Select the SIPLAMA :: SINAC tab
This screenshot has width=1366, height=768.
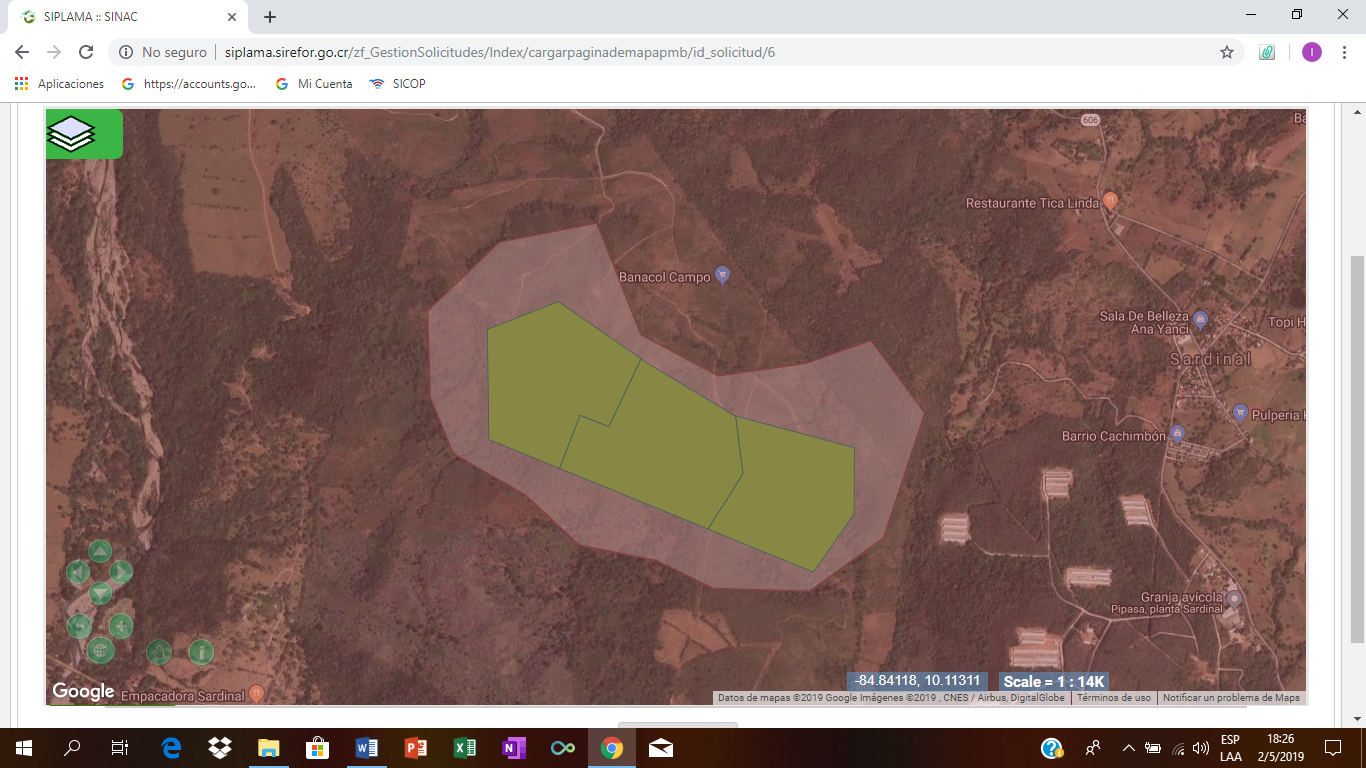click(x=125, y=17)
